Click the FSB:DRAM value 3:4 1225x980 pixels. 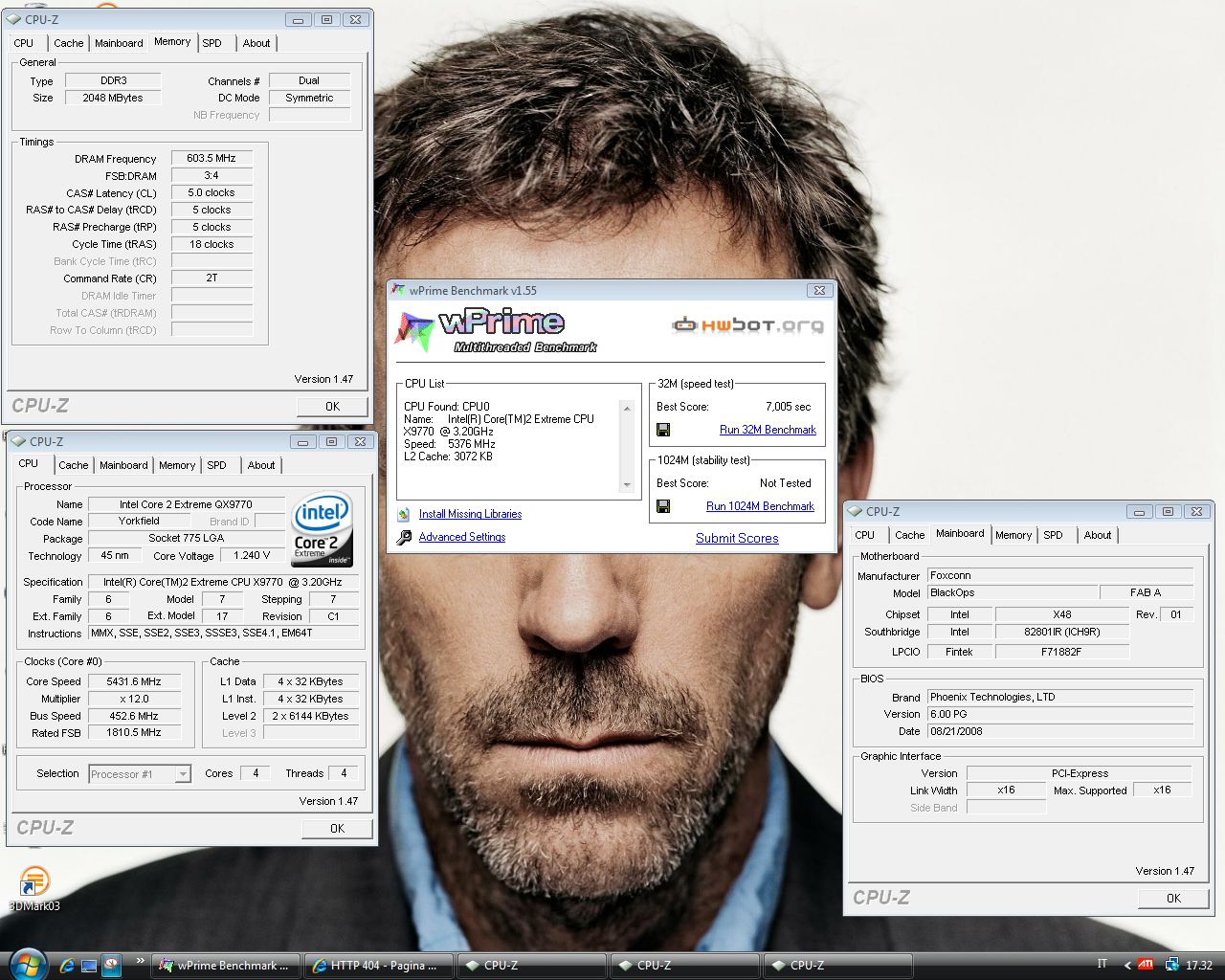(212, 175)
